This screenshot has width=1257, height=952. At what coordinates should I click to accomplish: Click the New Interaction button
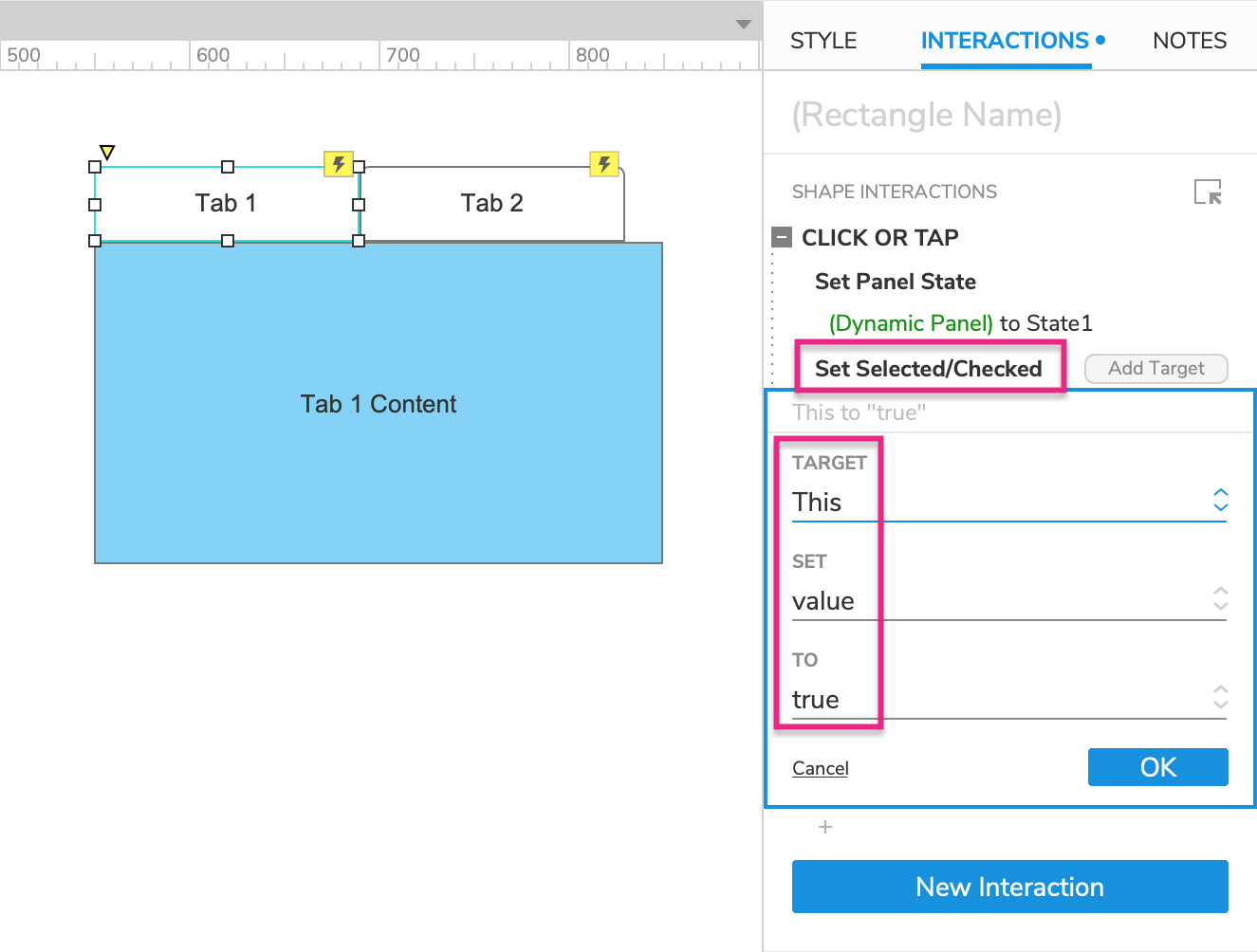pyautogui.click(x=1009, y=887)
